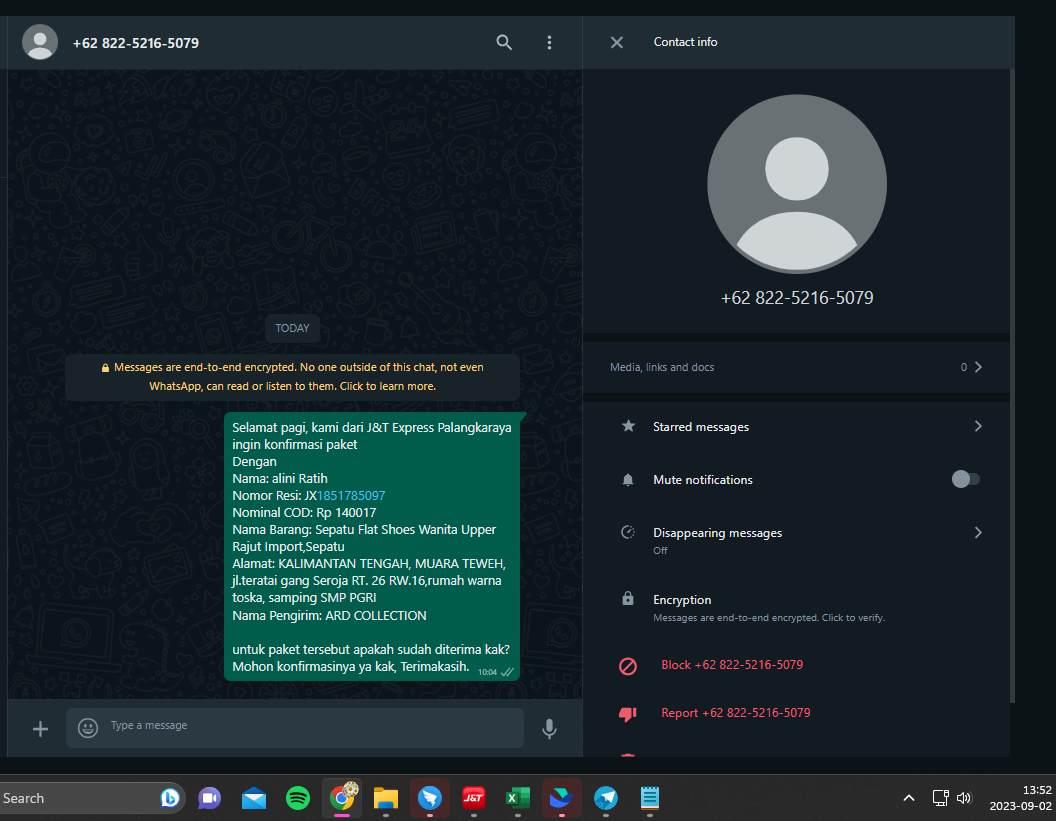This screenshot has height=821, width=1056.
Task: Open Disappearing messages setting
Action: click(x=797, y=539)
